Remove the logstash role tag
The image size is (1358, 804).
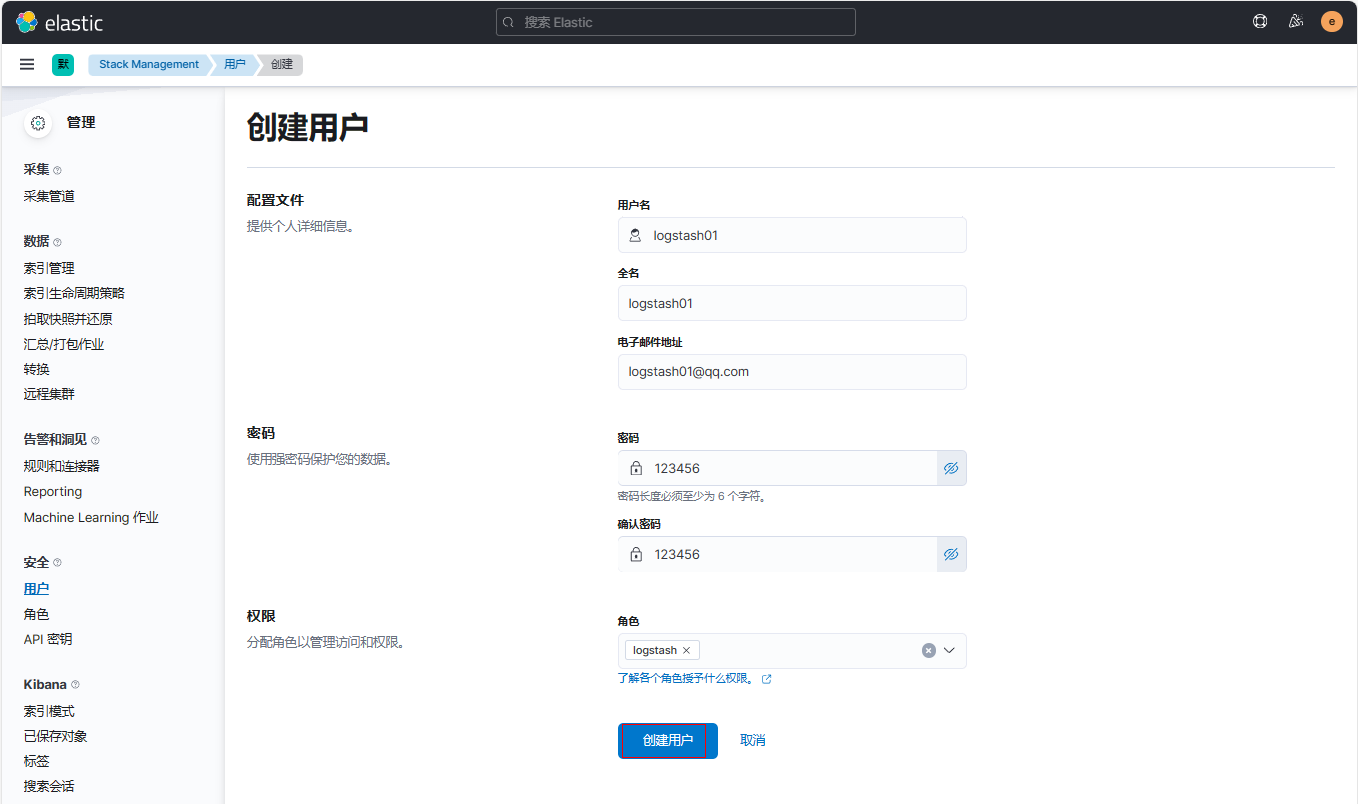pos(686,650)
